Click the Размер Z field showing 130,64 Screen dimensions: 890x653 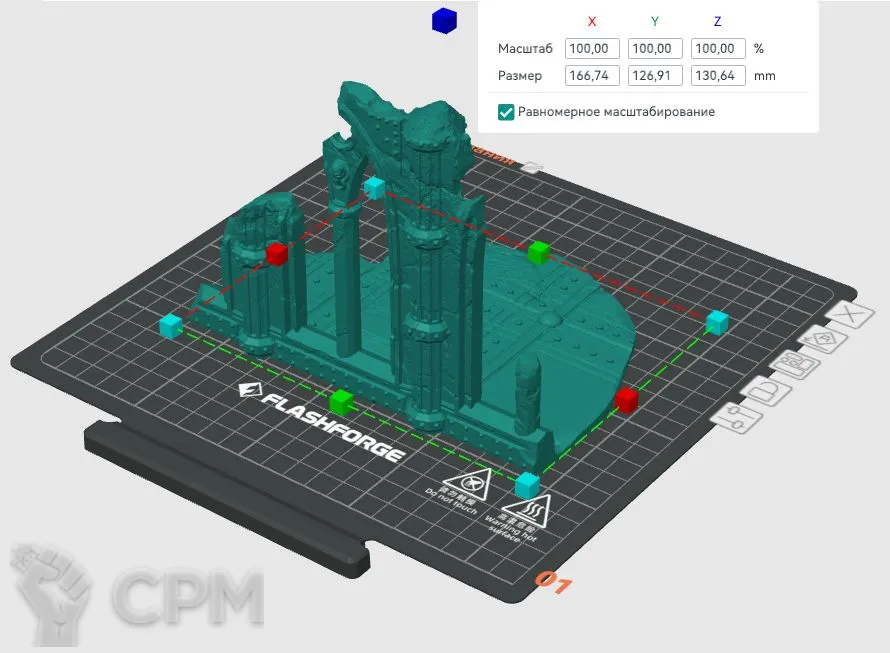coord(718,75)
